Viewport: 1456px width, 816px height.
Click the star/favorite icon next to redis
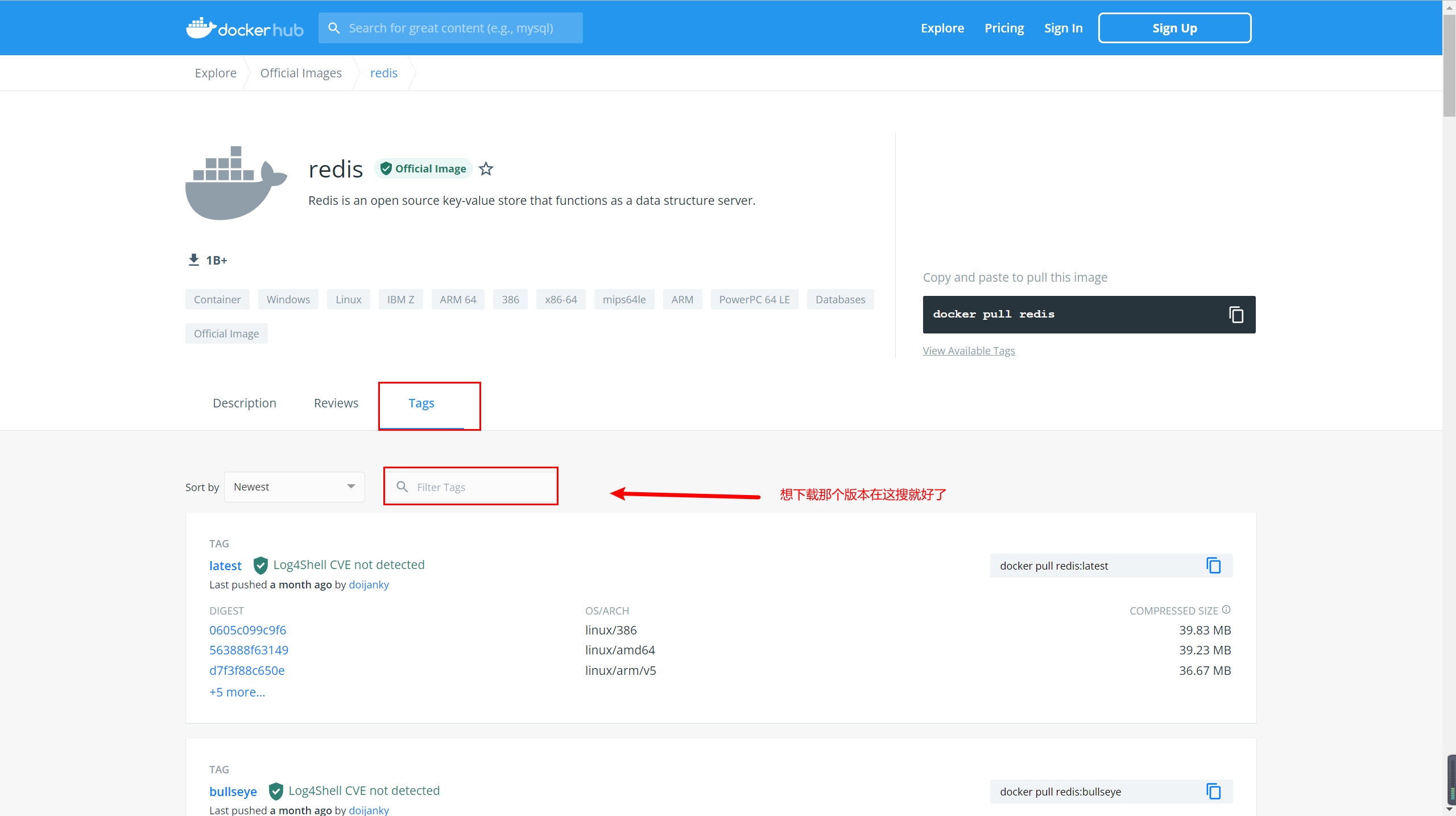tap(487, 168)
